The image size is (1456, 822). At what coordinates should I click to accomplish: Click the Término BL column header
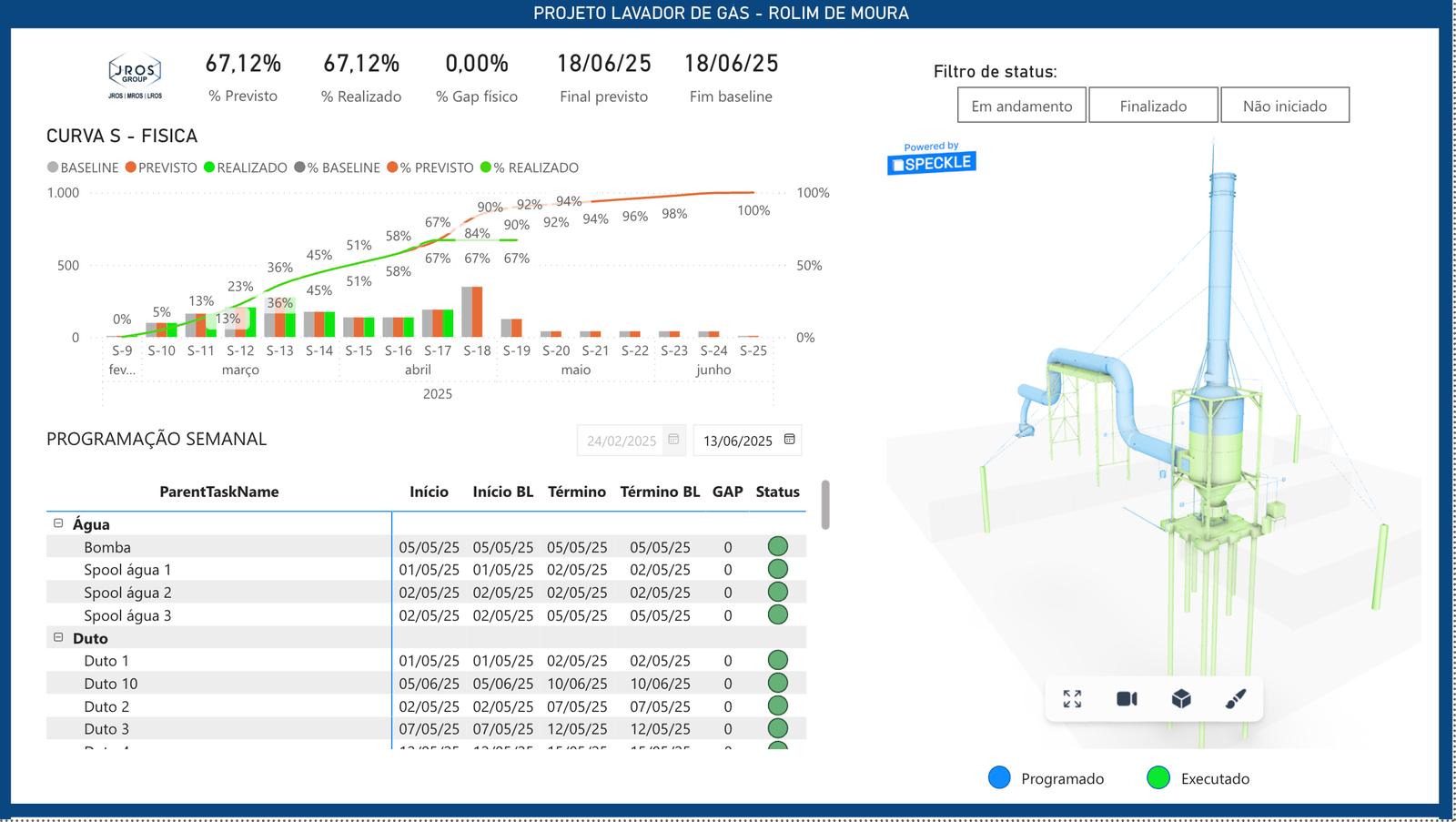click(660, 492)
